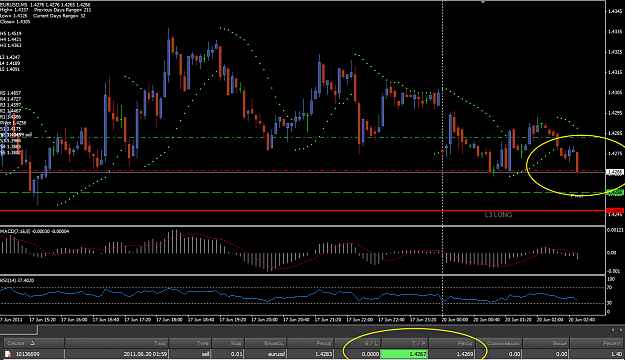Click the red level price tag on the price axis

click(615, 210)
